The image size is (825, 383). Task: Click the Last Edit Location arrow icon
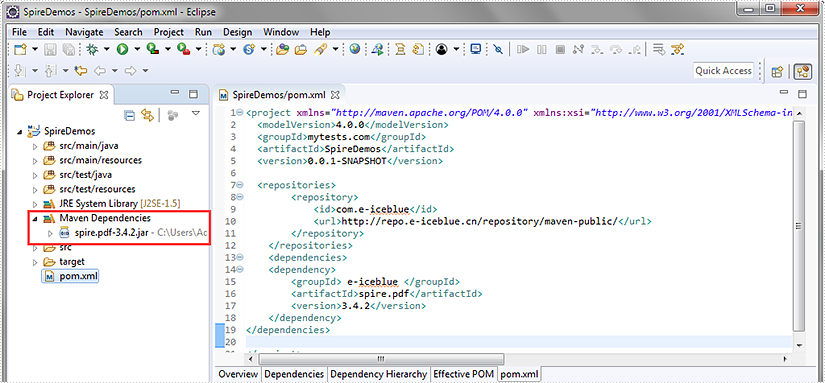81,70
